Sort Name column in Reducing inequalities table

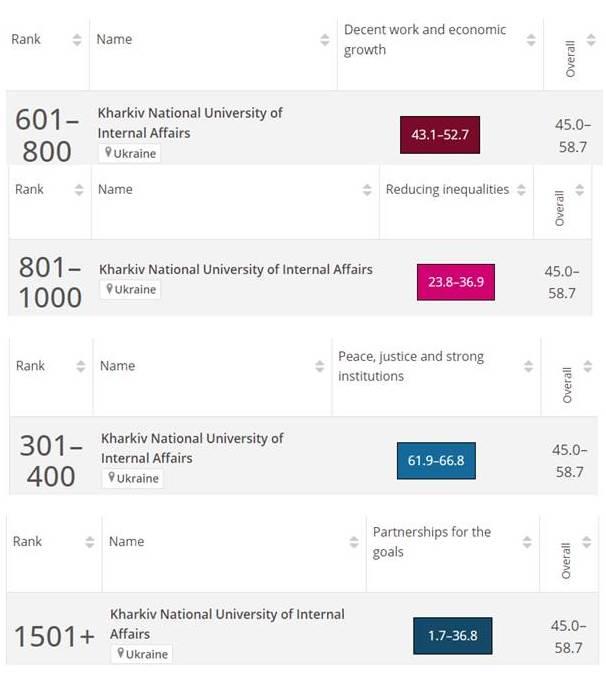[367, 190]
